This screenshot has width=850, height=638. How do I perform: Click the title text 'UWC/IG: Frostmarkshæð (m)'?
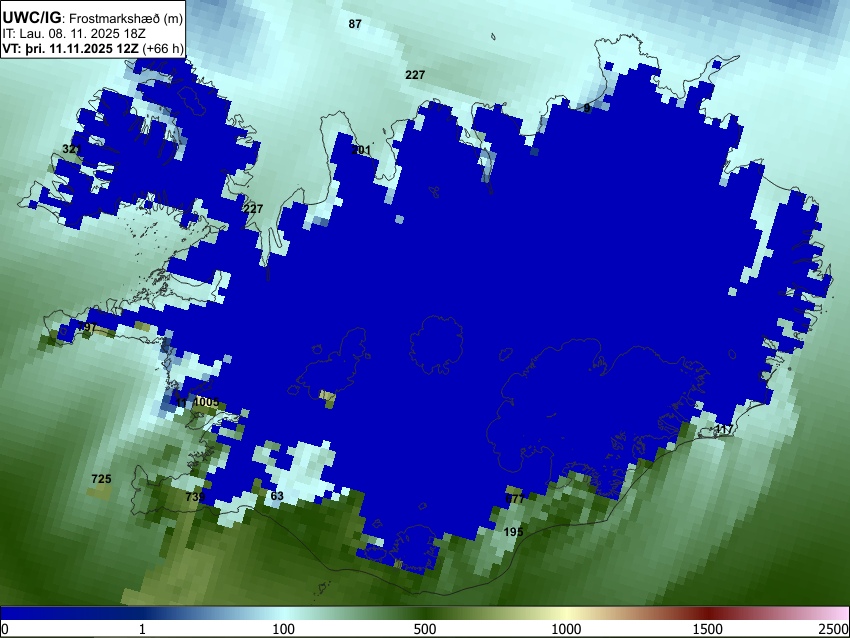point(93,17)
